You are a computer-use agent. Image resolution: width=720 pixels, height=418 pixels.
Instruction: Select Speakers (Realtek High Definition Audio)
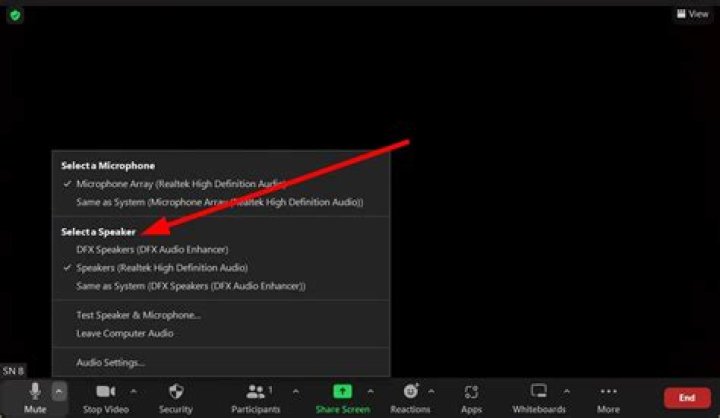pyautogui.click(x=161, y=268)
